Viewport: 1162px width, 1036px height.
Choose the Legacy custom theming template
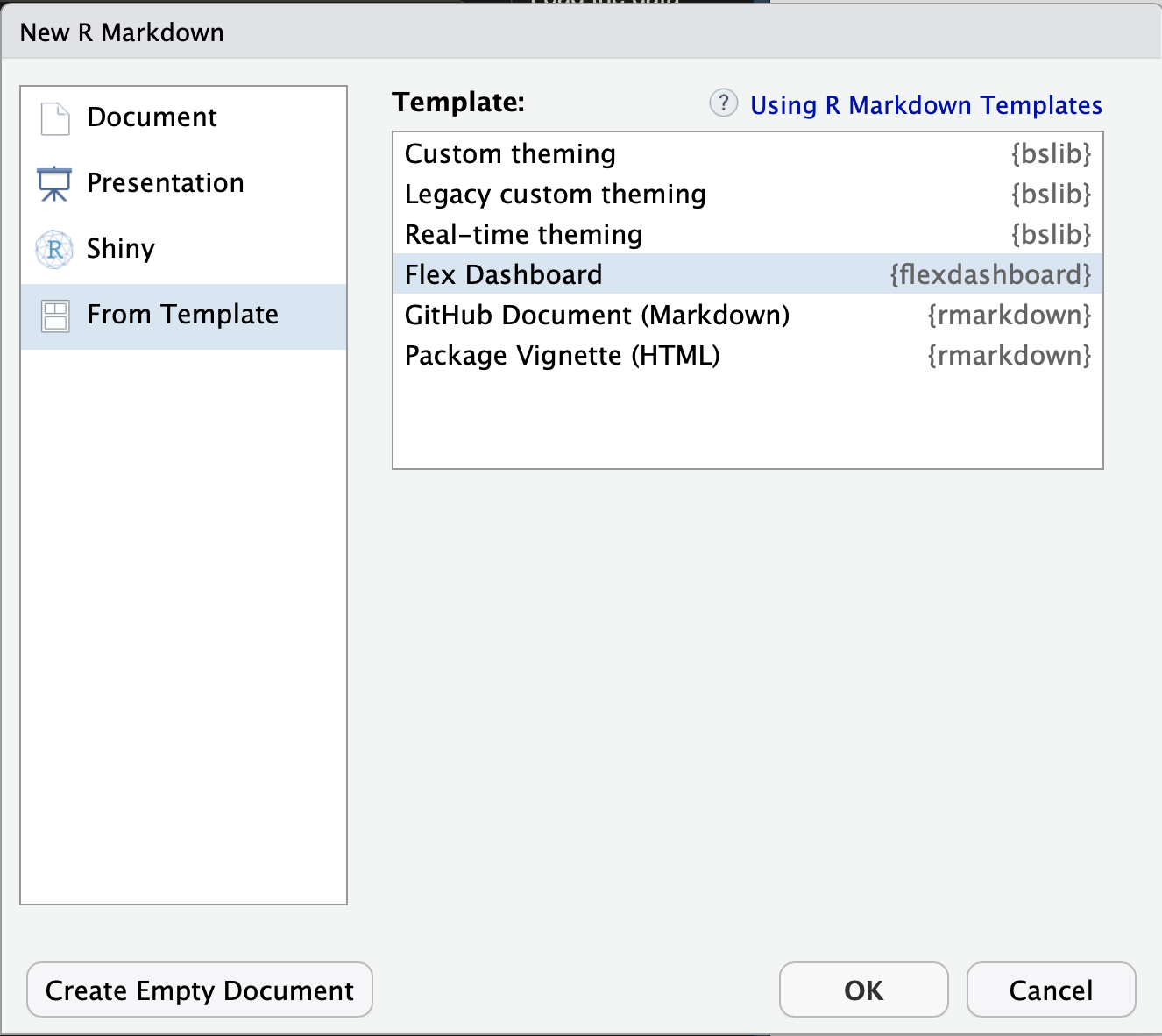pyautogui.click(x=748, y=194)
